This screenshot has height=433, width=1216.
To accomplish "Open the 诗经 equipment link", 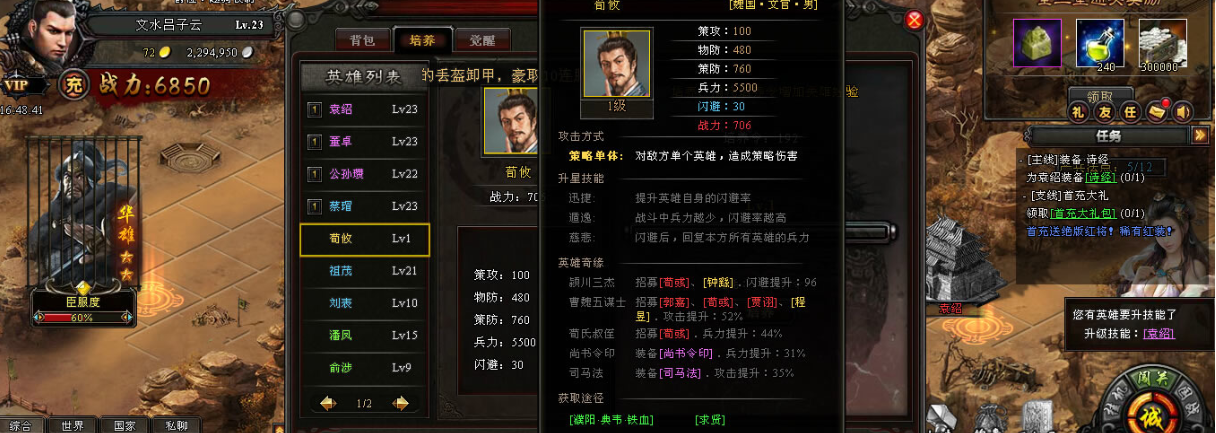I will click(1100, 177).
